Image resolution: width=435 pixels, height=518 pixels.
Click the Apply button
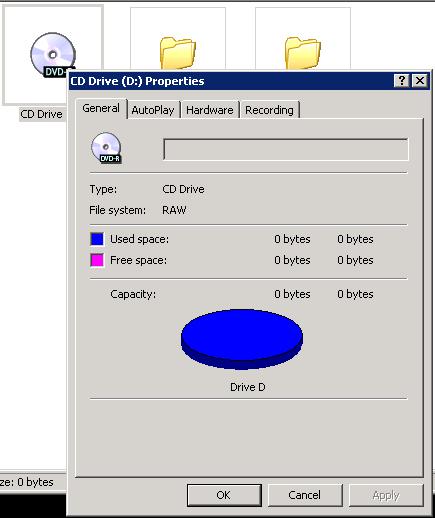coord(386,495)
